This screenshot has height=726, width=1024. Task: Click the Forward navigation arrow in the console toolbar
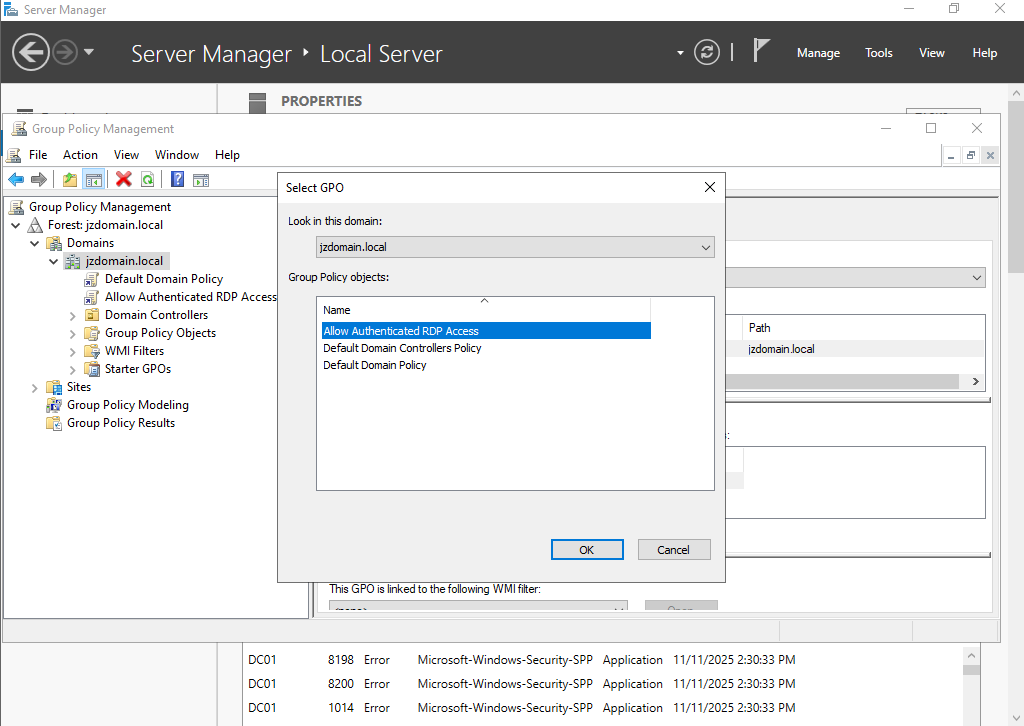point(39,179)
